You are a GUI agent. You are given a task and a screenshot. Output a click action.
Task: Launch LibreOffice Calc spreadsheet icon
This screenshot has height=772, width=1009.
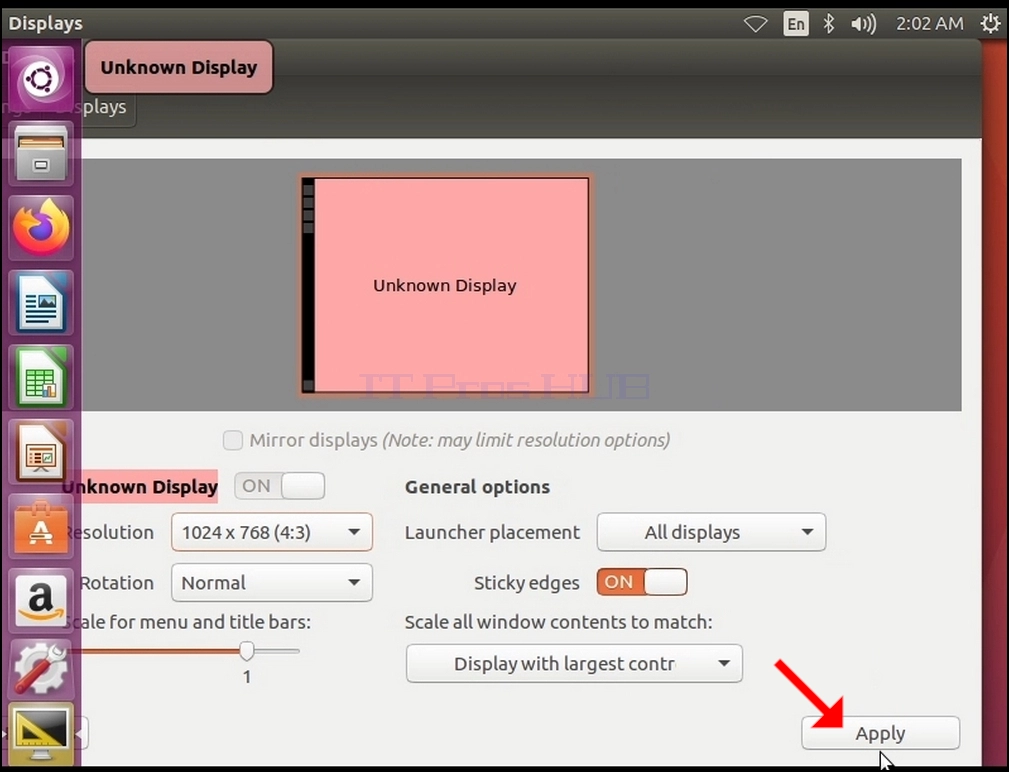pyautogui.click(x=41, y=377)
